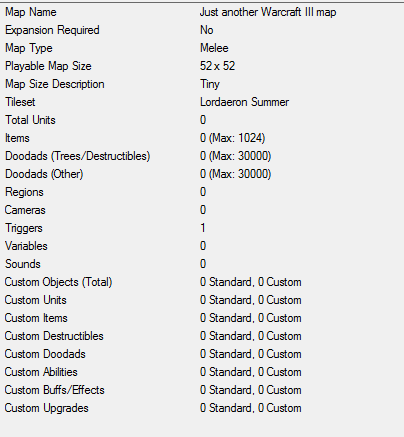
Task: Click the Map Size Description value Tiny
Action: coord(210,84)
